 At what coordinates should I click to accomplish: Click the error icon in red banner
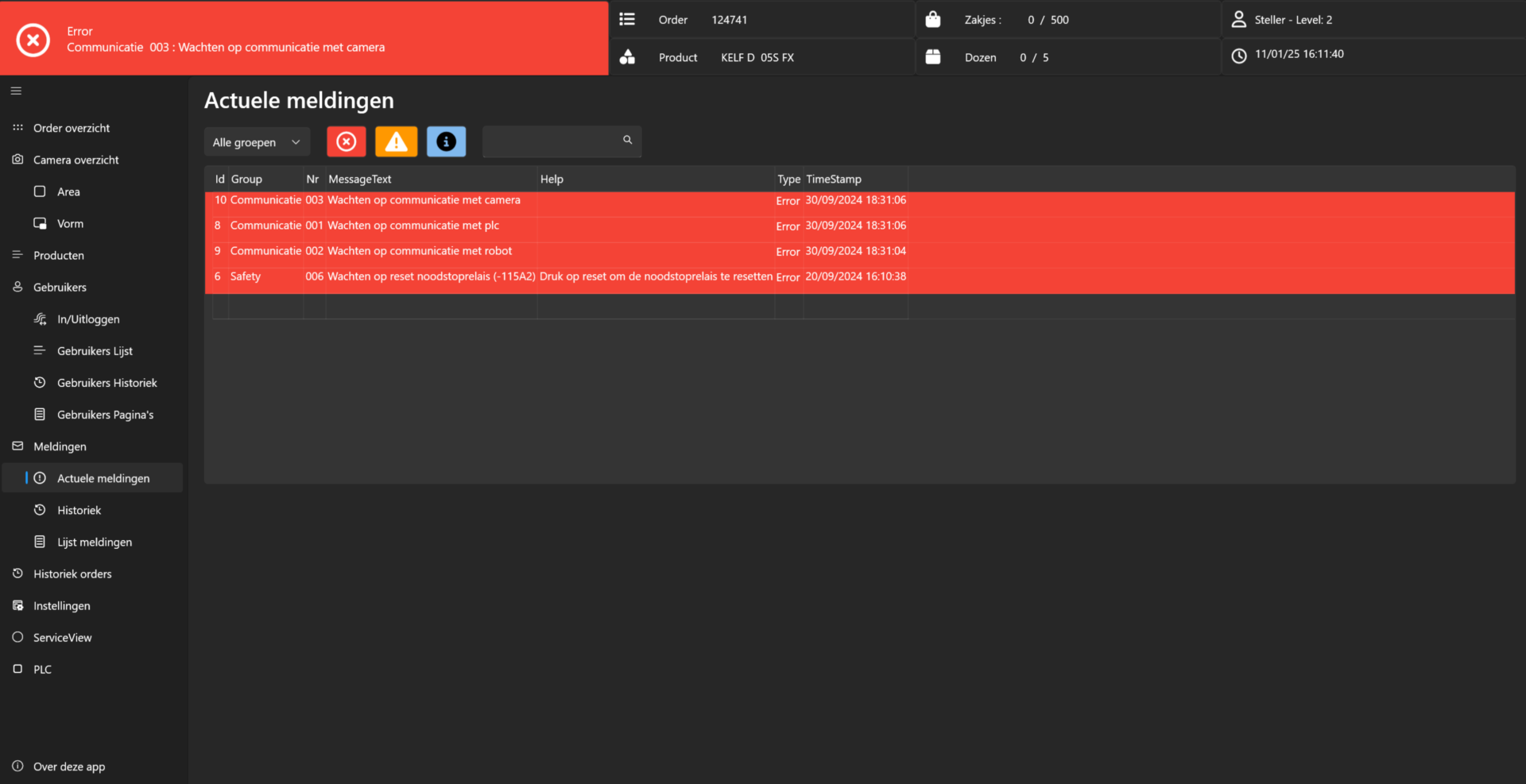coord(33,40)
